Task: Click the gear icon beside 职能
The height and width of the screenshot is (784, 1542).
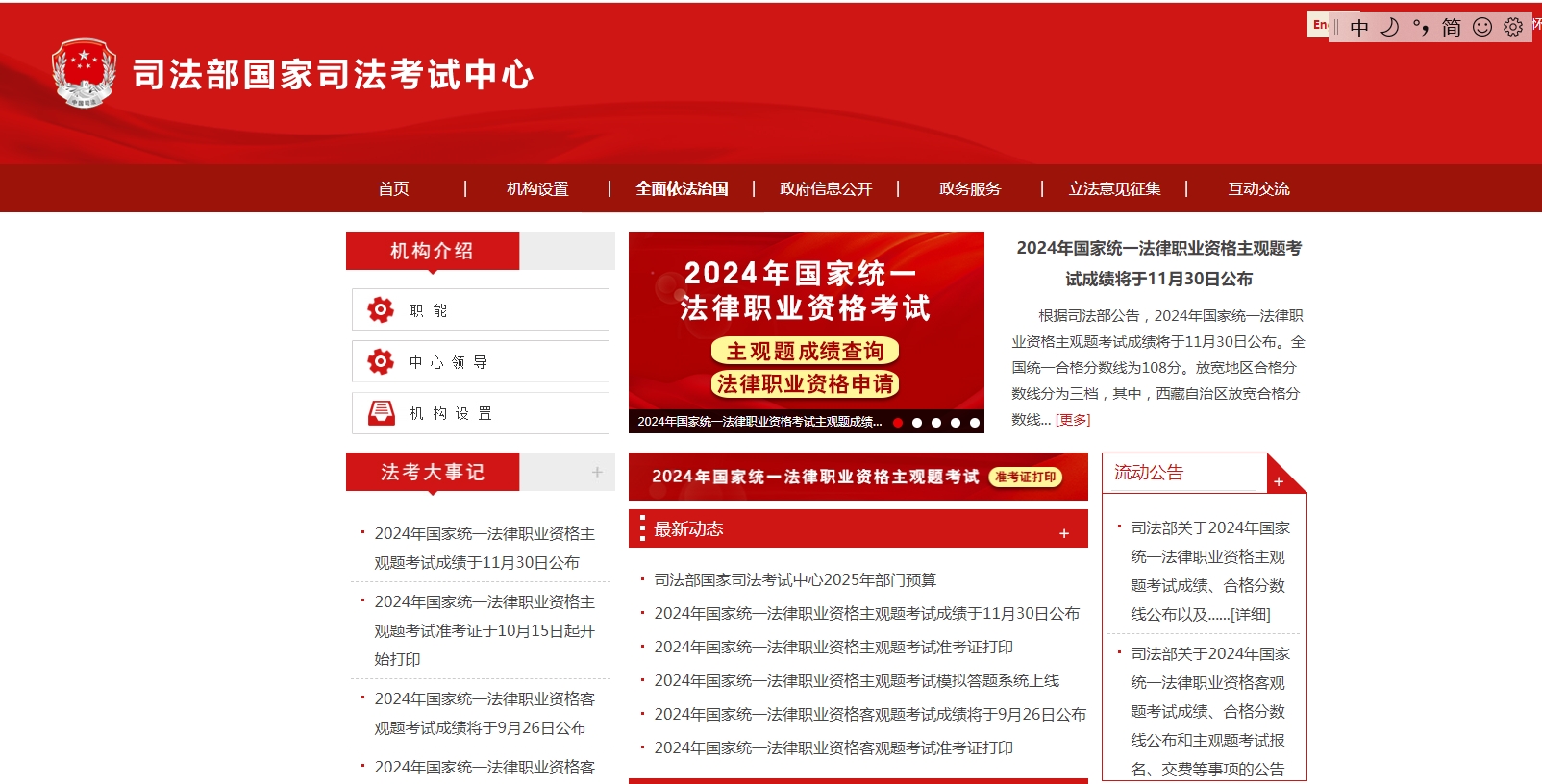Action: click(381, 309)
